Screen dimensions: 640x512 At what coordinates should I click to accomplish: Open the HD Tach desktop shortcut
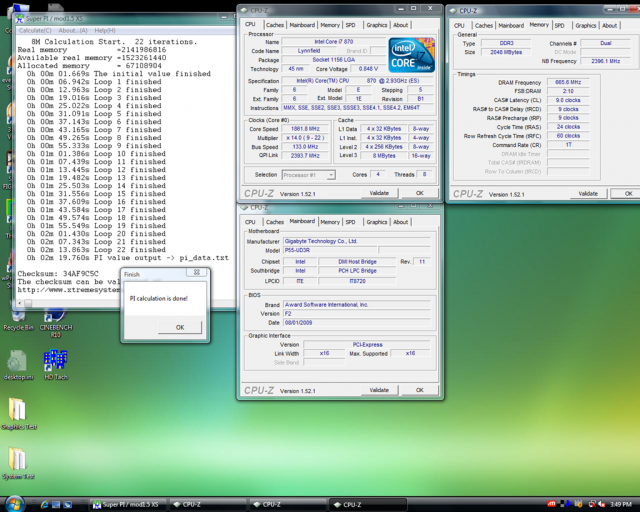click(56, 365)
